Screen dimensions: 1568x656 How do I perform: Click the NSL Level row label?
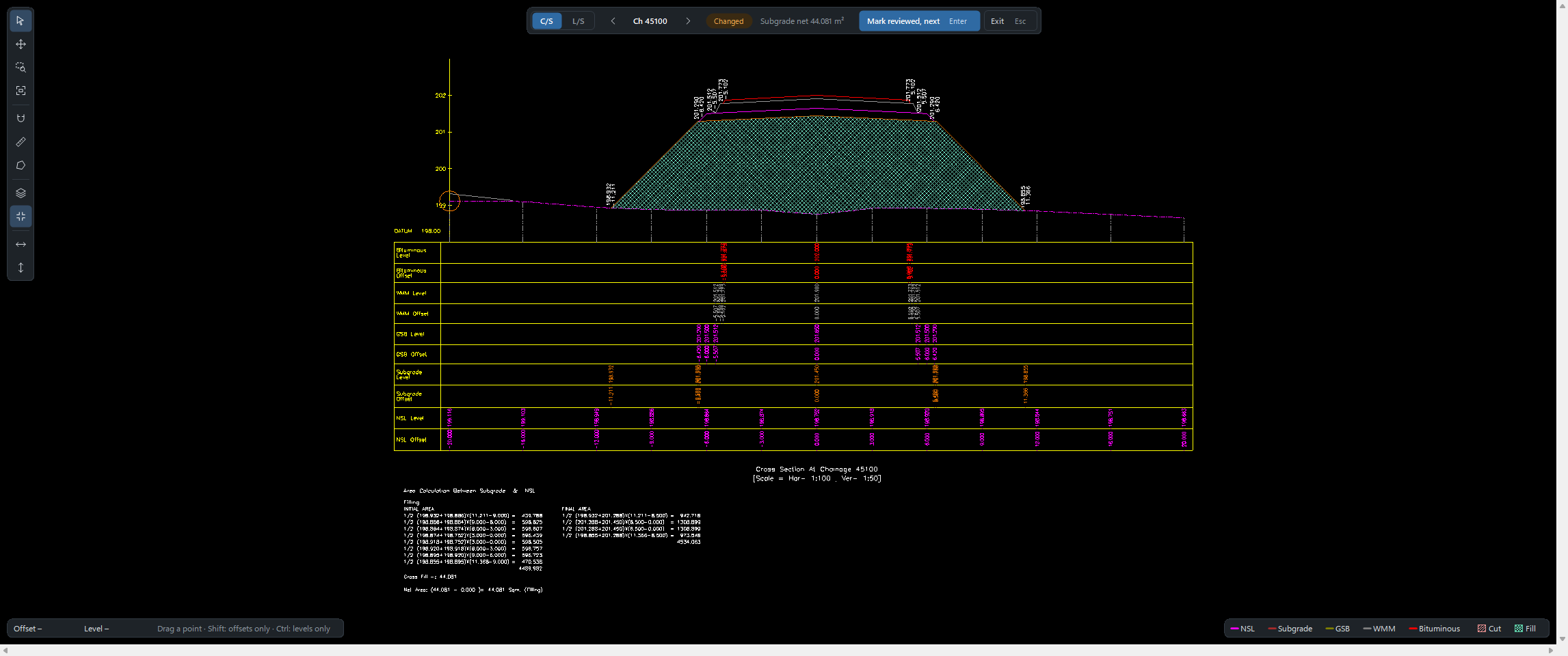[x=410, y=418]
